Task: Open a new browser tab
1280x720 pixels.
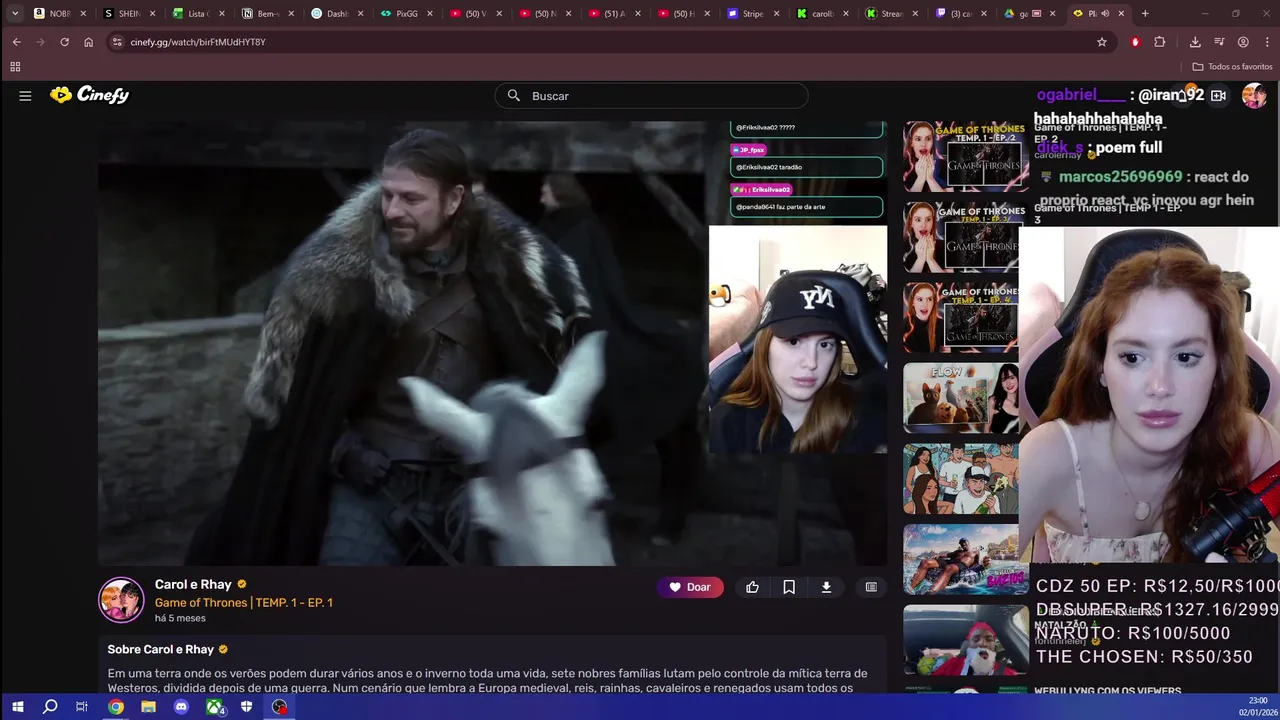Action: pos(1145,14)
